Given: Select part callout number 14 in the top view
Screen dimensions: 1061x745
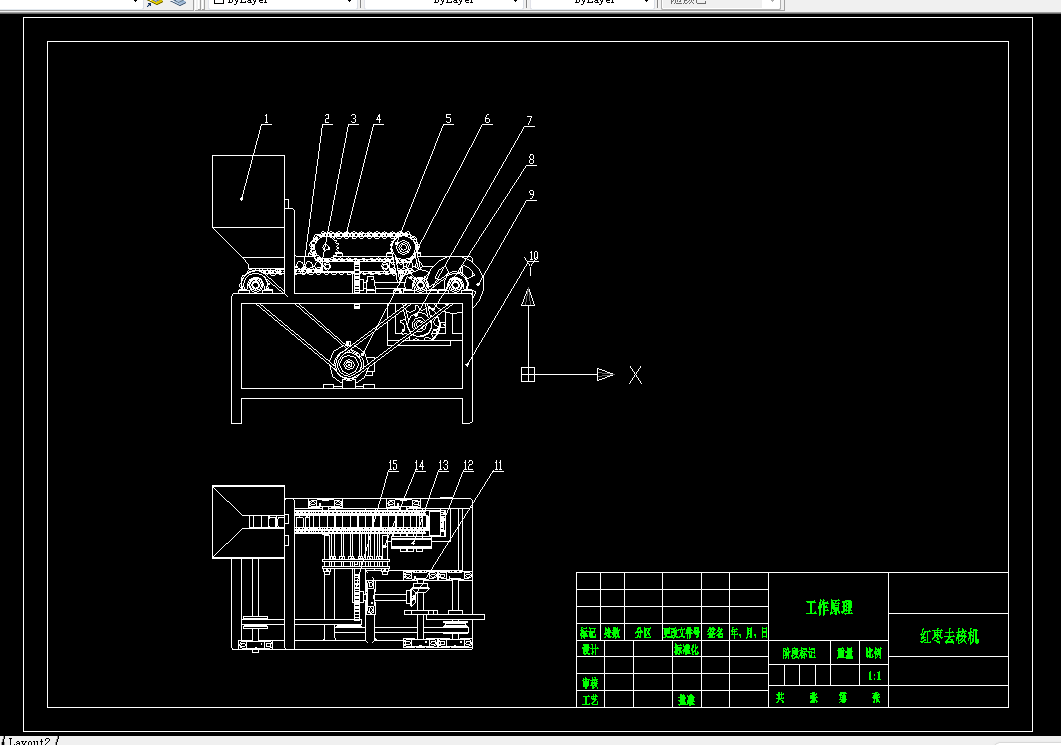Looking at the screenshot, I should click(x=419, y=466).
